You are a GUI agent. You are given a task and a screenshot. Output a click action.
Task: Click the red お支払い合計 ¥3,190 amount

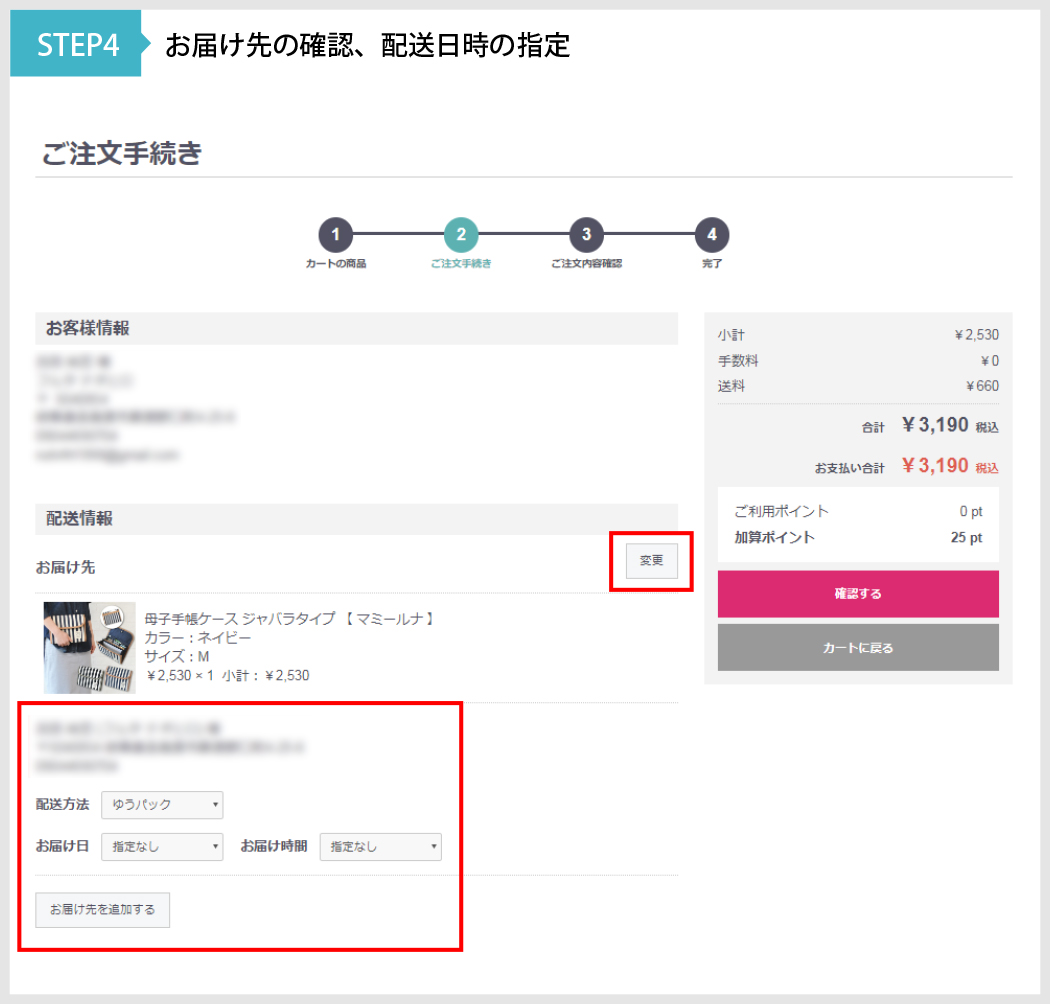934,466
